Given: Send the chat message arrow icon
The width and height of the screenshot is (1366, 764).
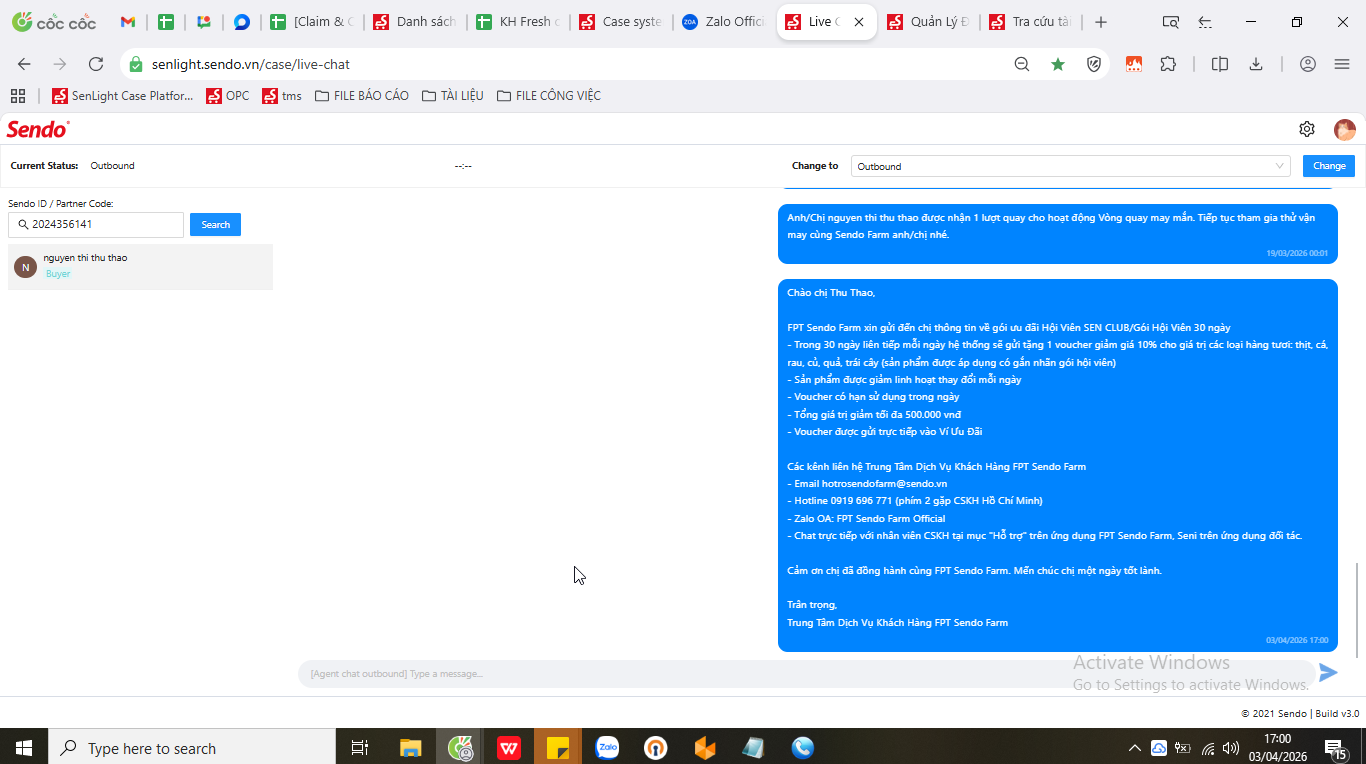Looking at the screenshot, I should point(1328,673).
